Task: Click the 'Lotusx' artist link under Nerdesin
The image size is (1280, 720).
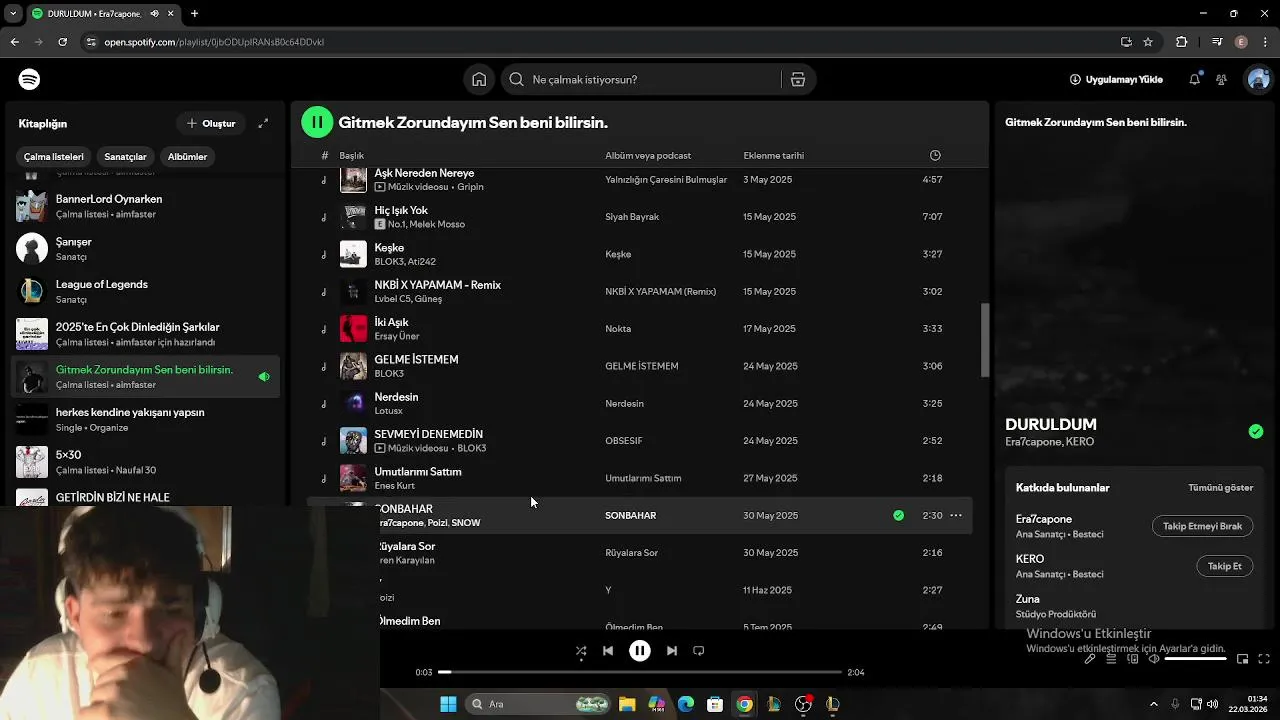Action: [388, 411]
